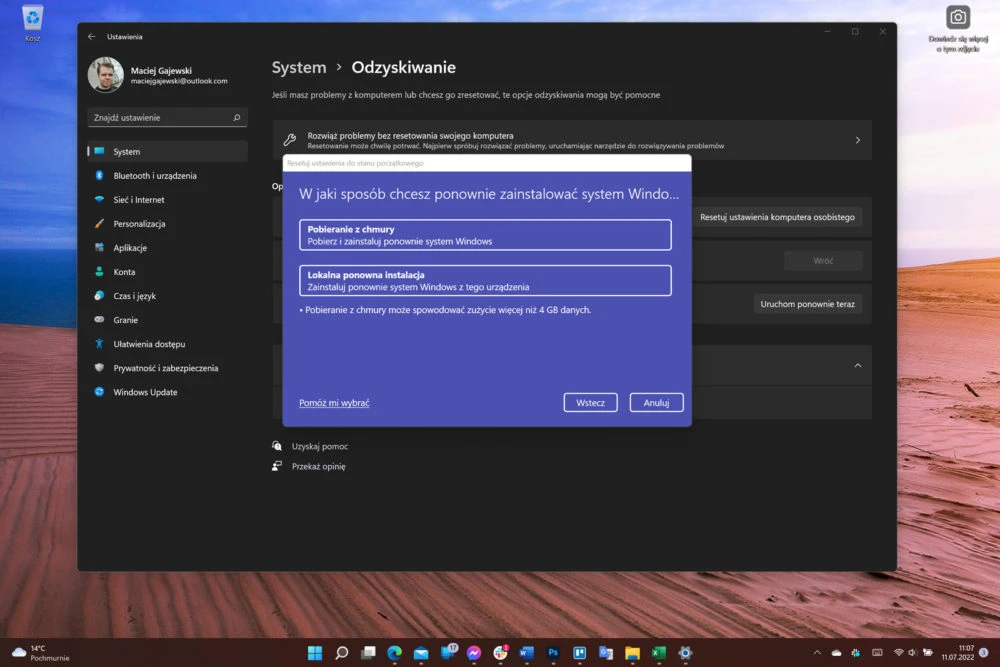This screenshot has height=667, width=1000.
Task: Open the Pomóż mi wybrać help link
Action: click(x=334, y=403)
